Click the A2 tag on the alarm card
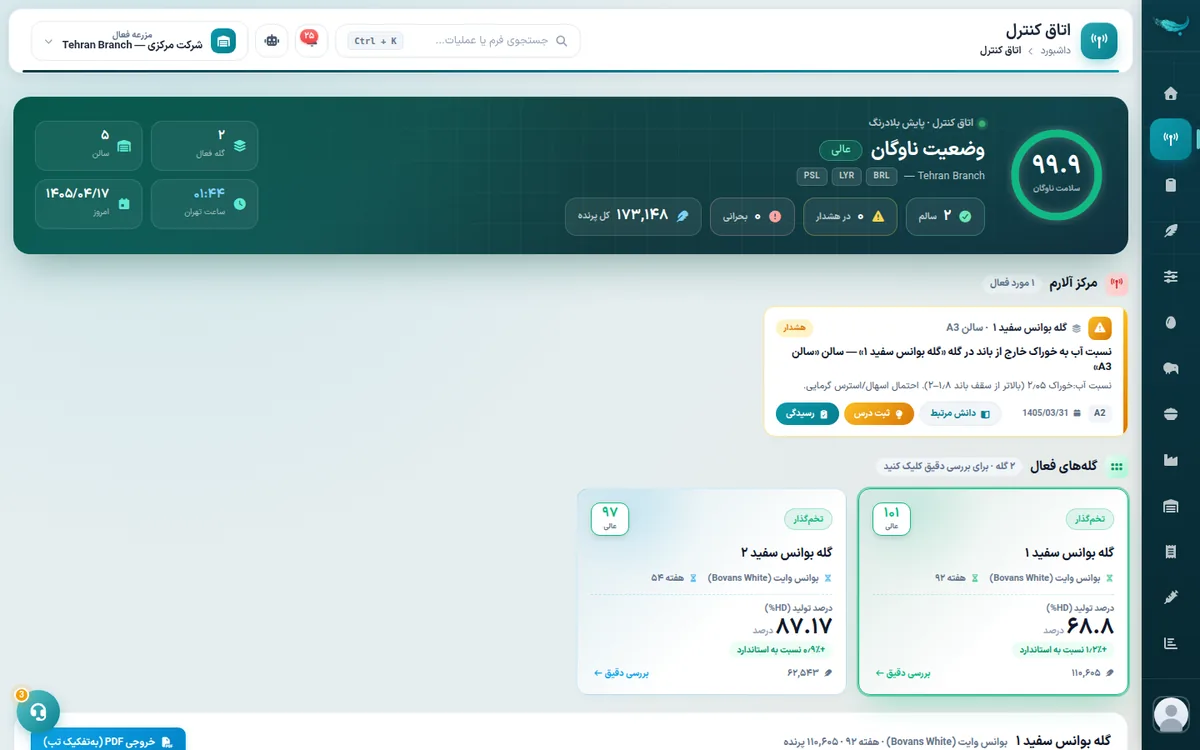Image resolution: width=1200 pixels, height=750 pixels. tap(1100, 413)
